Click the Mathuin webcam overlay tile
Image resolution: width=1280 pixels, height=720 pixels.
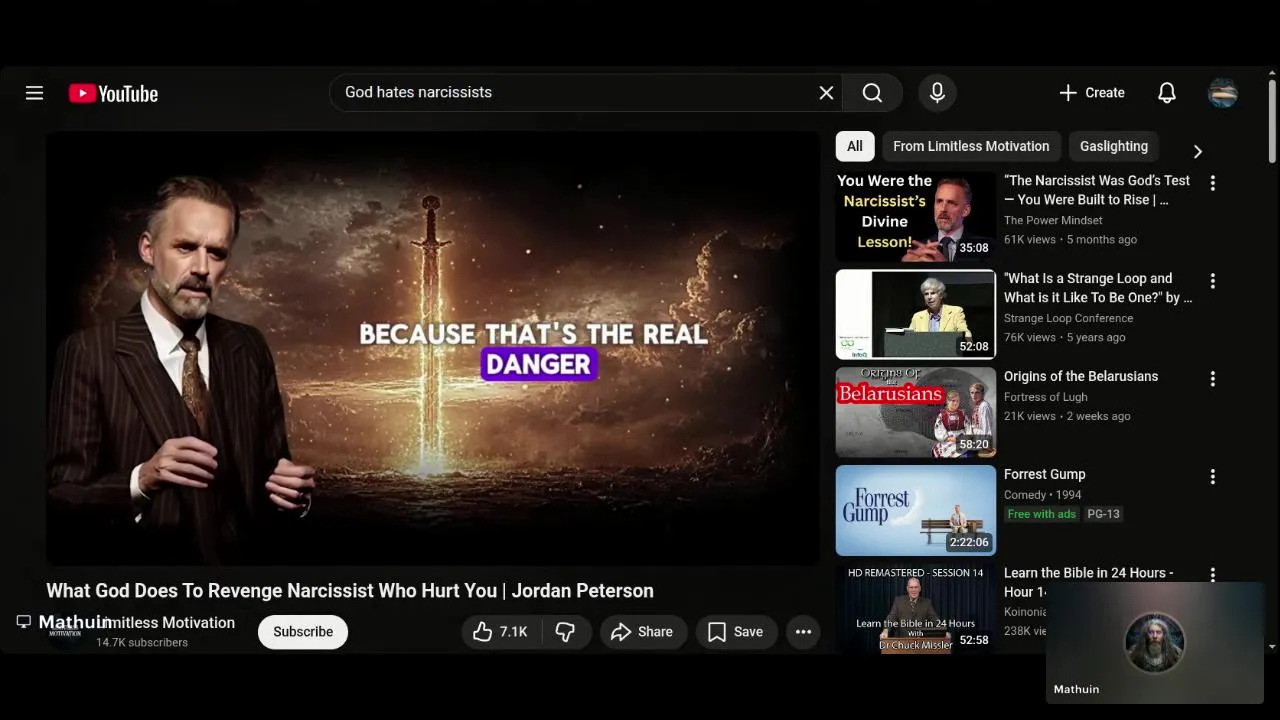1155,643
